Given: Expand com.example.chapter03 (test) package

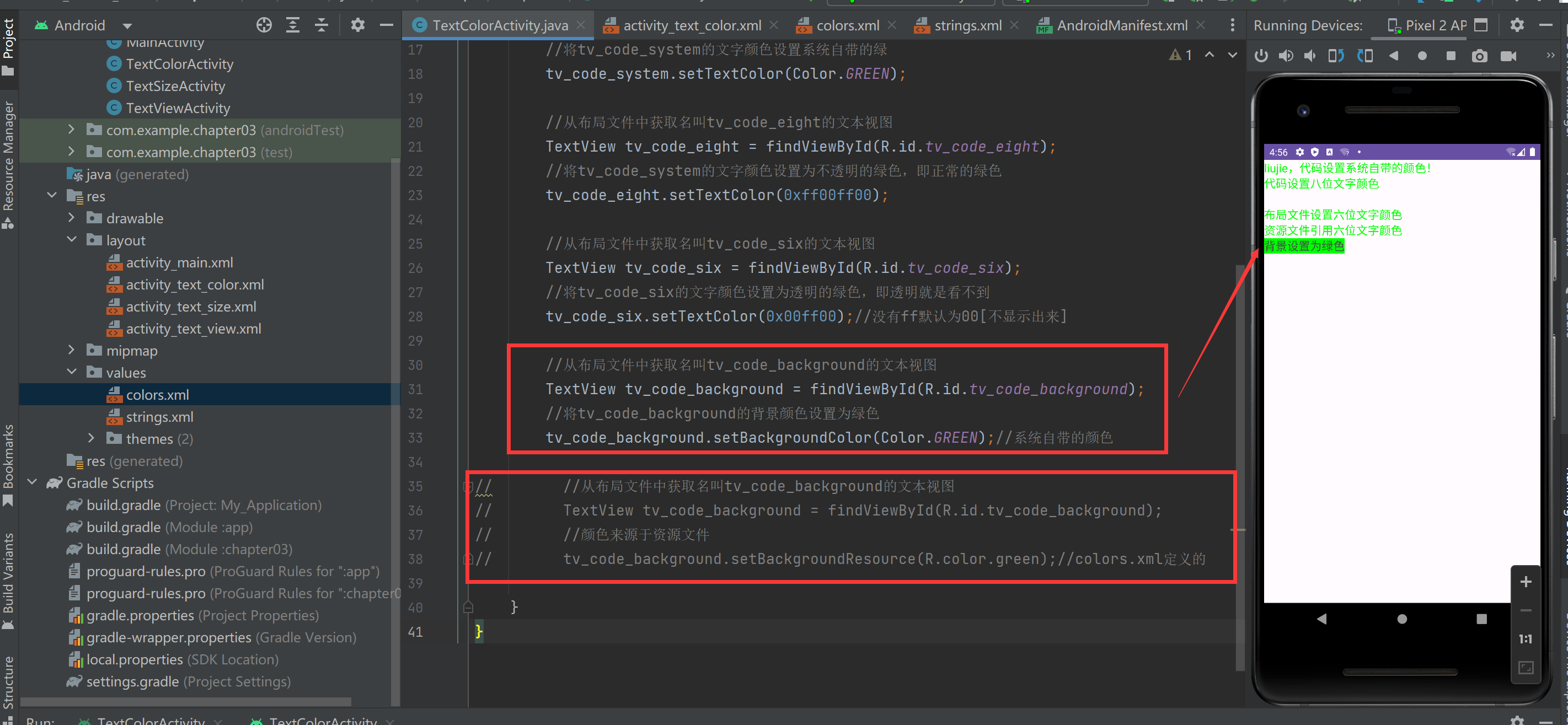Looking at the screenshot, I should [x=71, y=152].
